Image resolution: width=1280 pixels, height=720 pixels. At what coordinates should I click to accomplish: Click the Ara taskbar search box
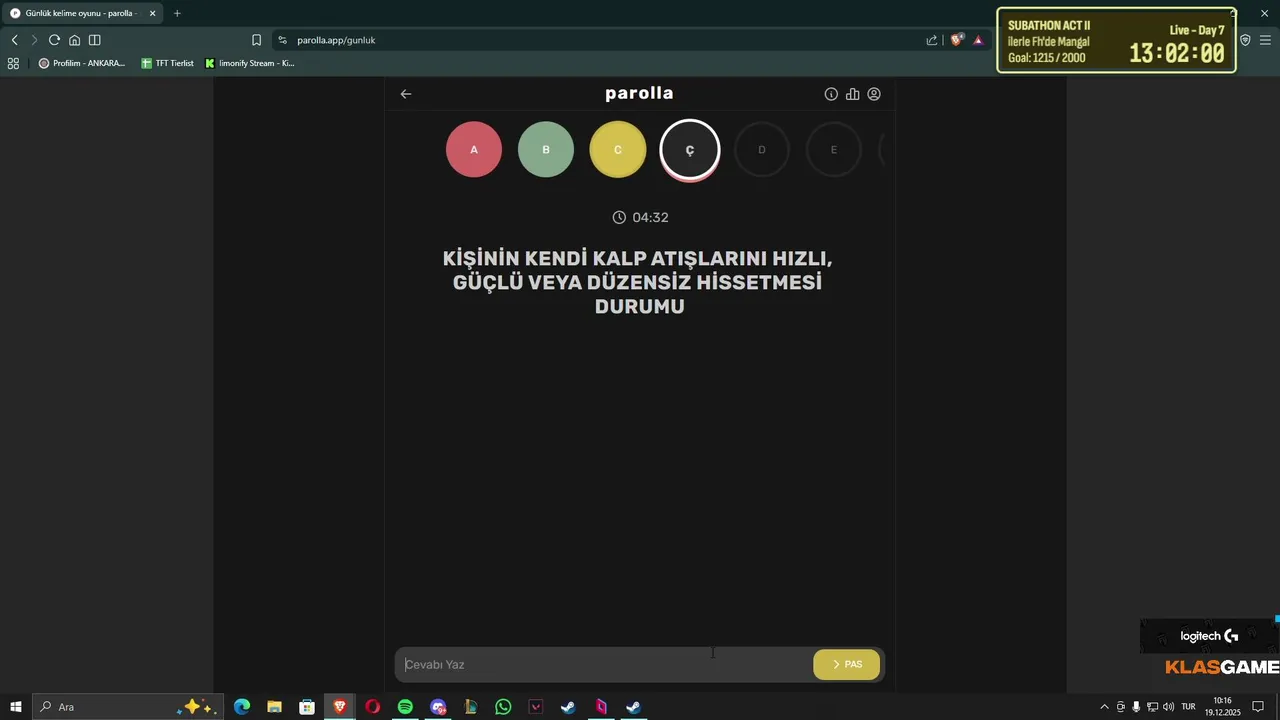[x=127, y=707]
